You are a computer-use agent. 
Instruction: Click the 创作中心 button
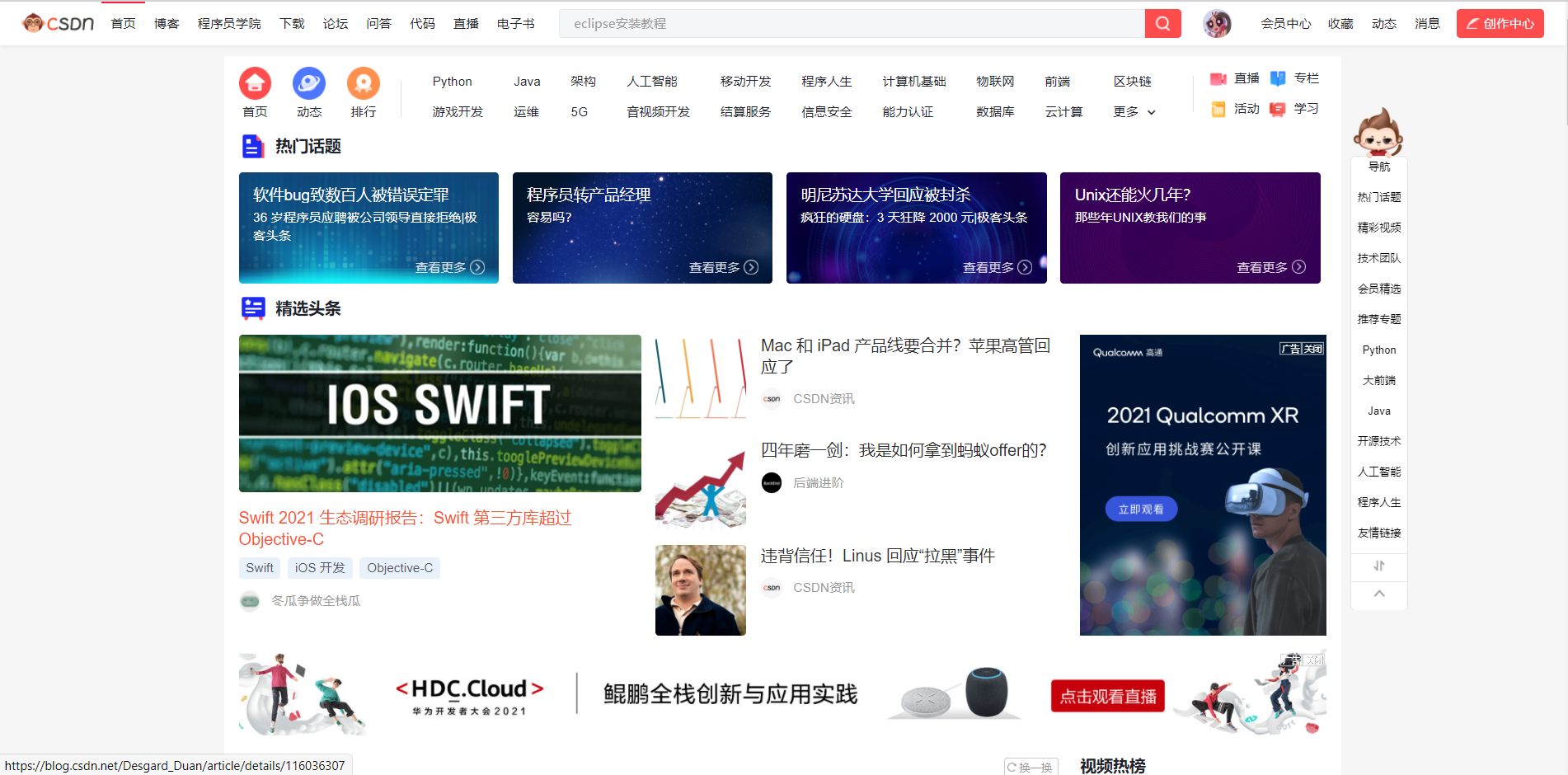point(1500,24)
